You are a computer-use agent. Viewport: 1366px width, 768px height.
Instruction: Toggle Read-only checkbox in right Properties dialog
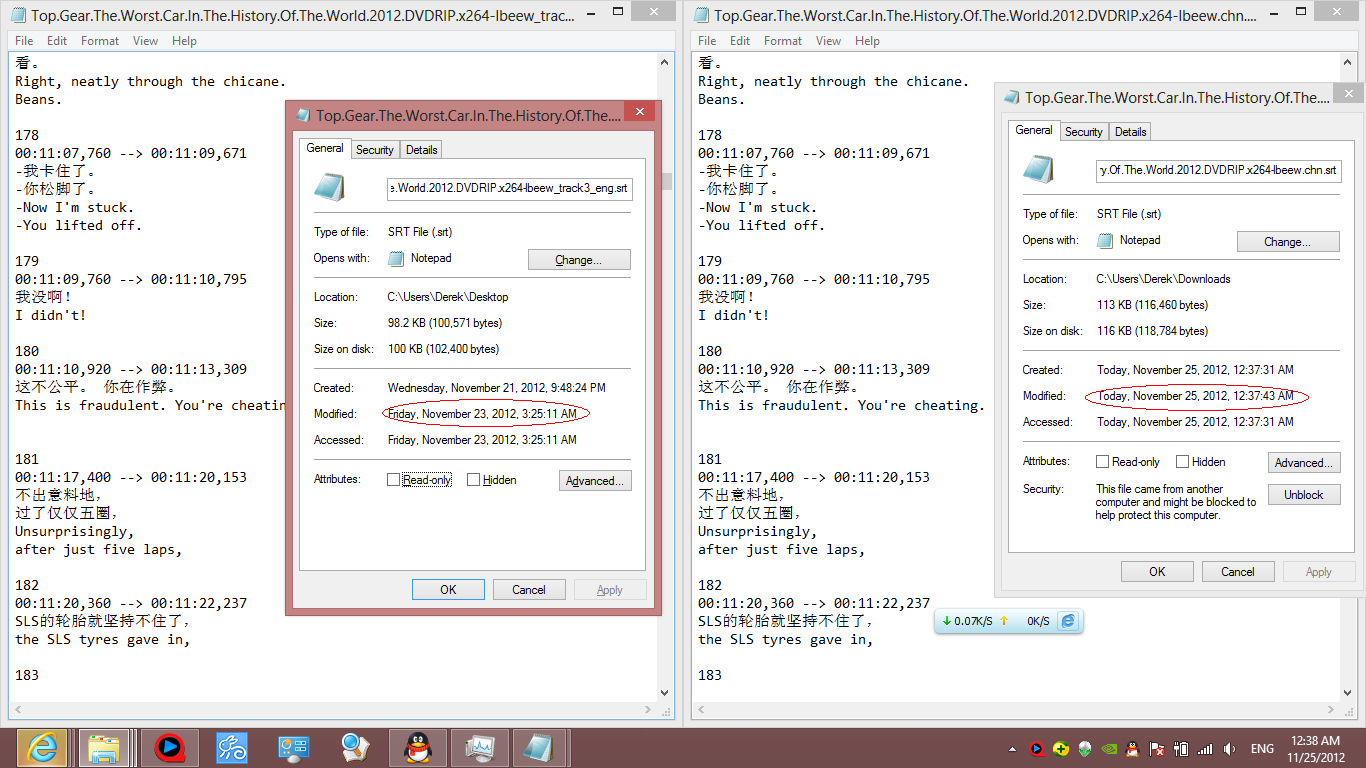pyautogui.click(x=1103, y=462)
